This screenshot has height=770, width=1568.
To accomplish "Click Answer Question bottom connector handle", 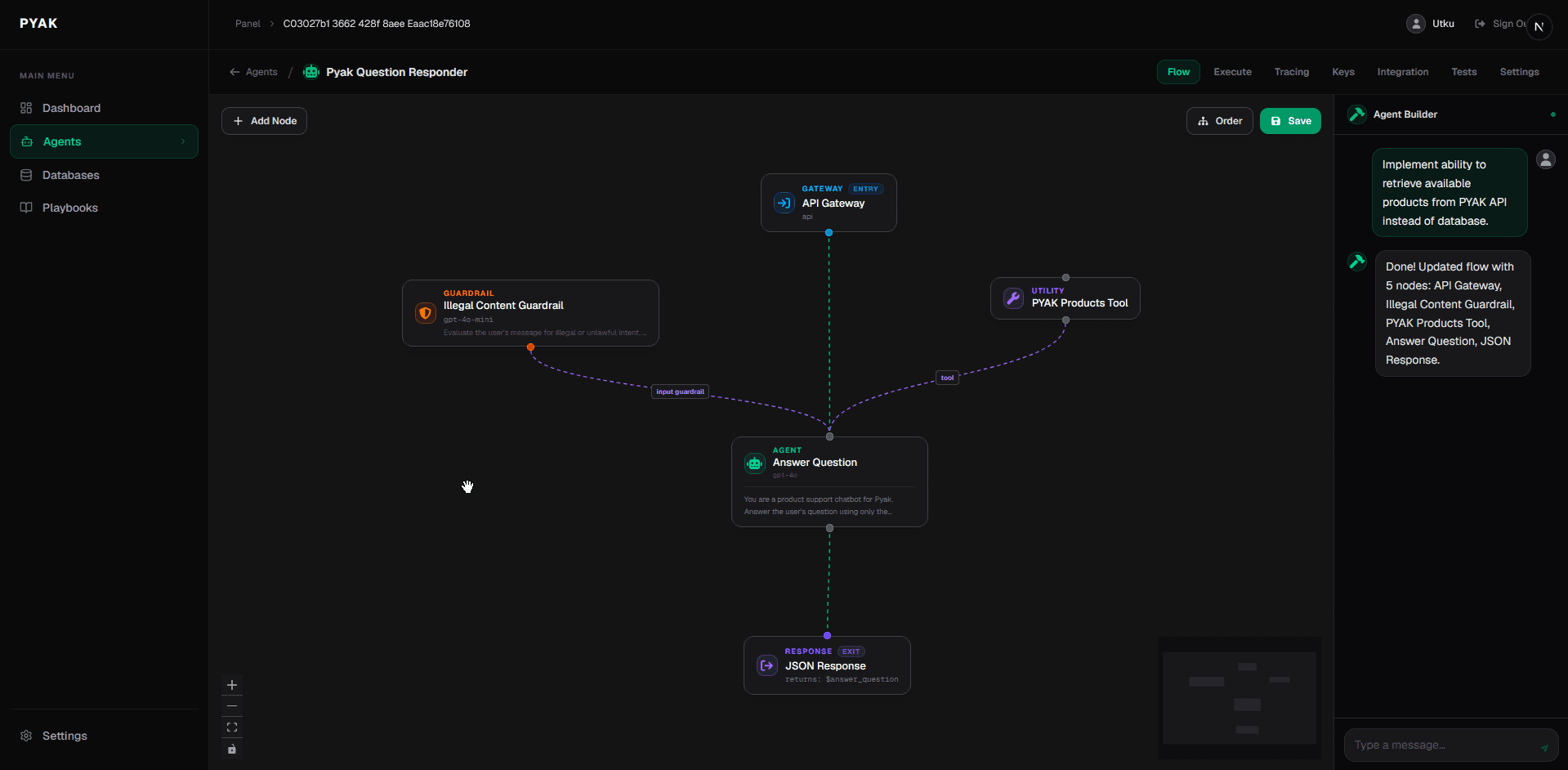I will tap(829, 528).
